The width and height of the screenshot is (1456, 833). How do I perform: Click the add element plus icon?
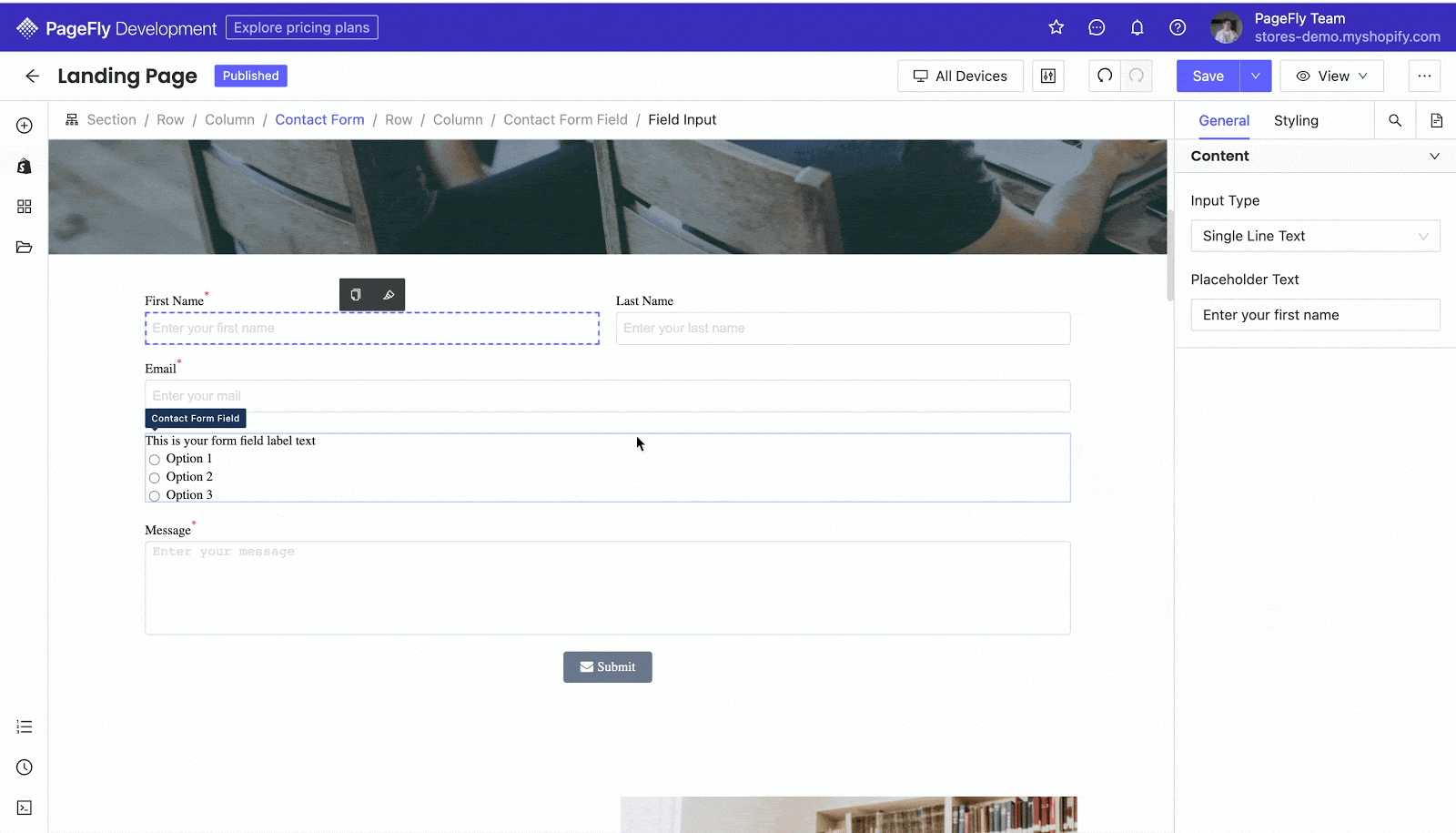[x=25, y=126]
